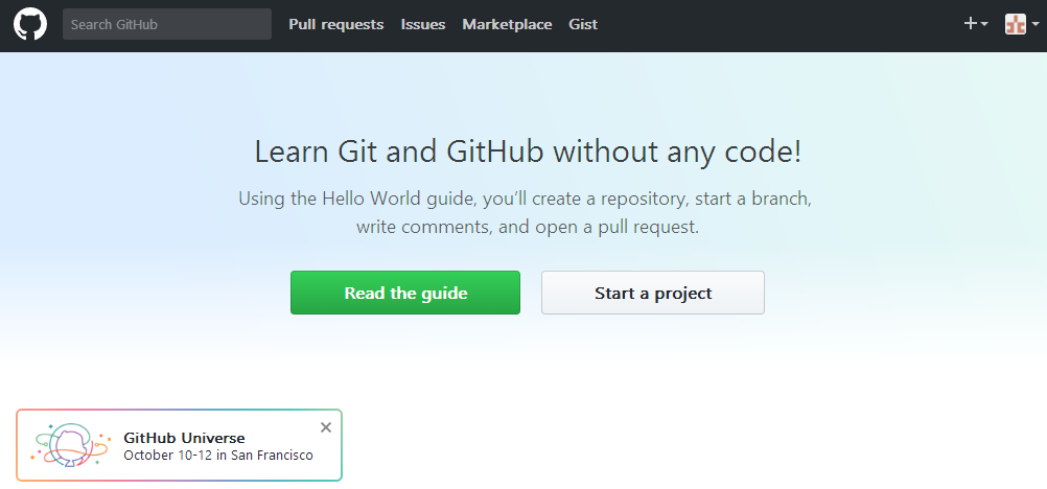Click the Start a project button
This screenshot has height=489, width=1047.
click(653, 293)
